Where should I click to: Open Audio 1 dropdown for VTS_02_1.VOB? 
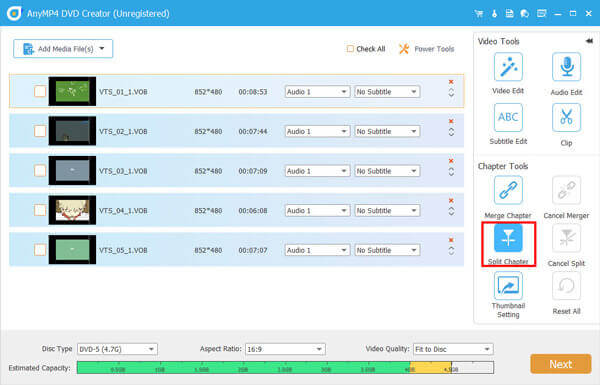(x=317, y=131)
